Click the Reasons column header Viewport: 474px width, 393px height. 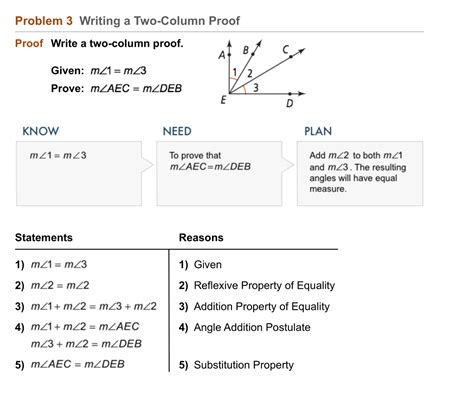click(201, 237)
